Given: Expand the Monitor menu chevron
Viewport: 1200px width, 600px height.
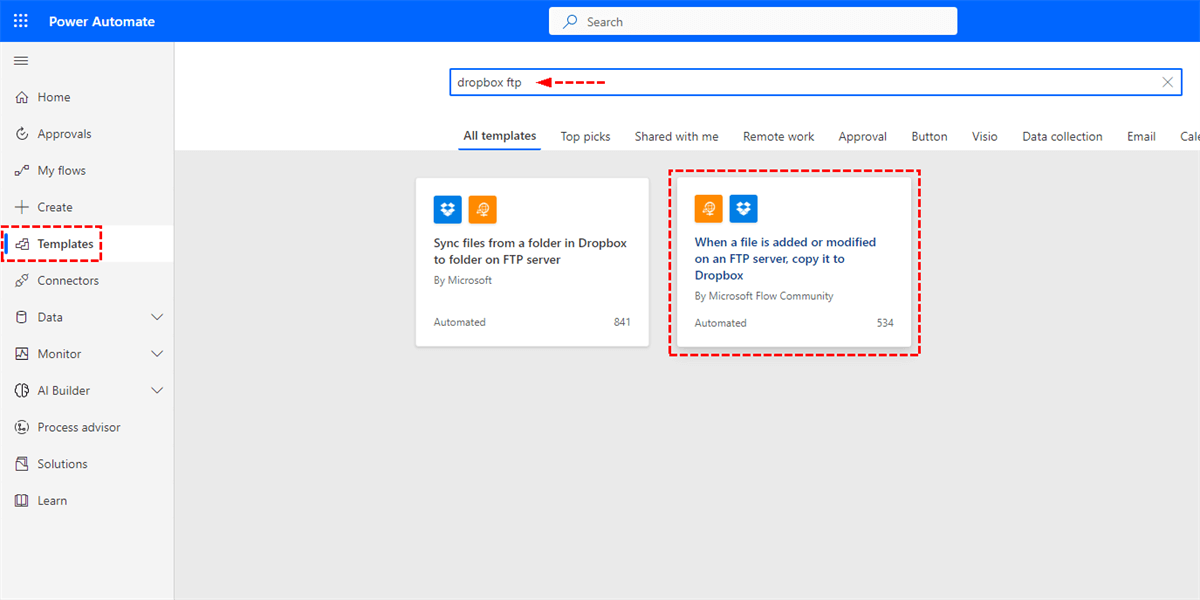Looking at the screenshot, I should [x=157, y=354].
